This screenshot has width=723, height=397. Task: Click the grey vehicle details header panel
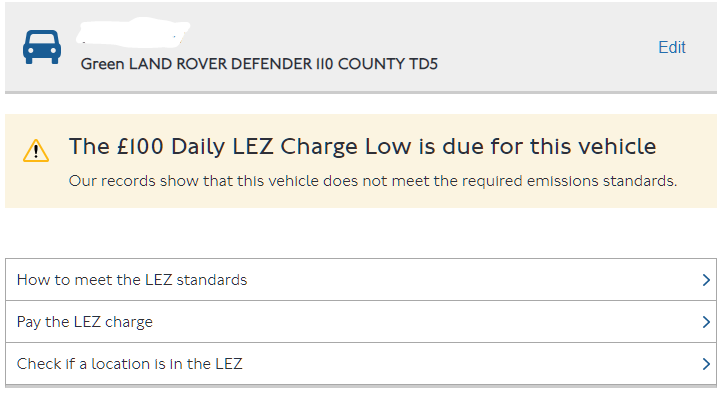tap(361, 47)
